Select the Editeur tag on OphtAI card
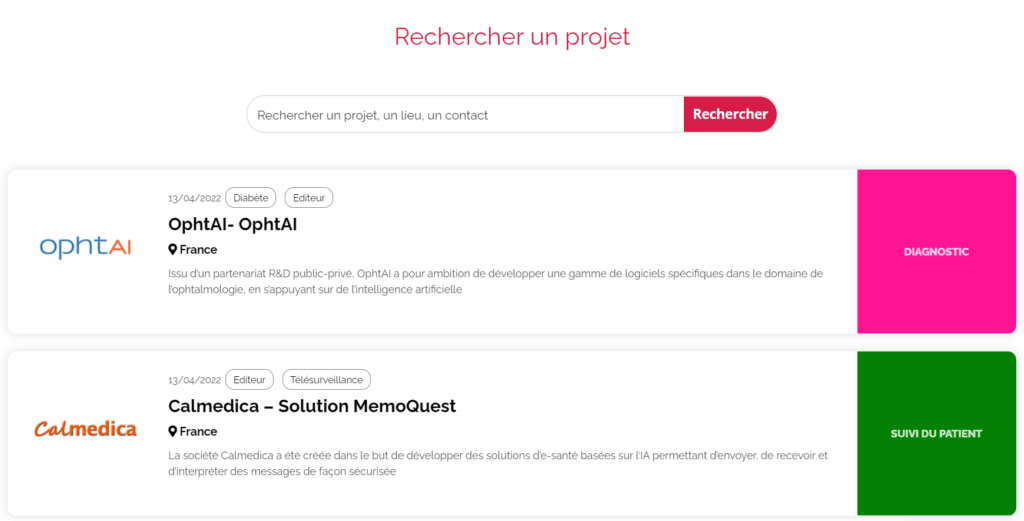Image resolution: width=1024 pixels, height=521 pixels. point(309,198)
